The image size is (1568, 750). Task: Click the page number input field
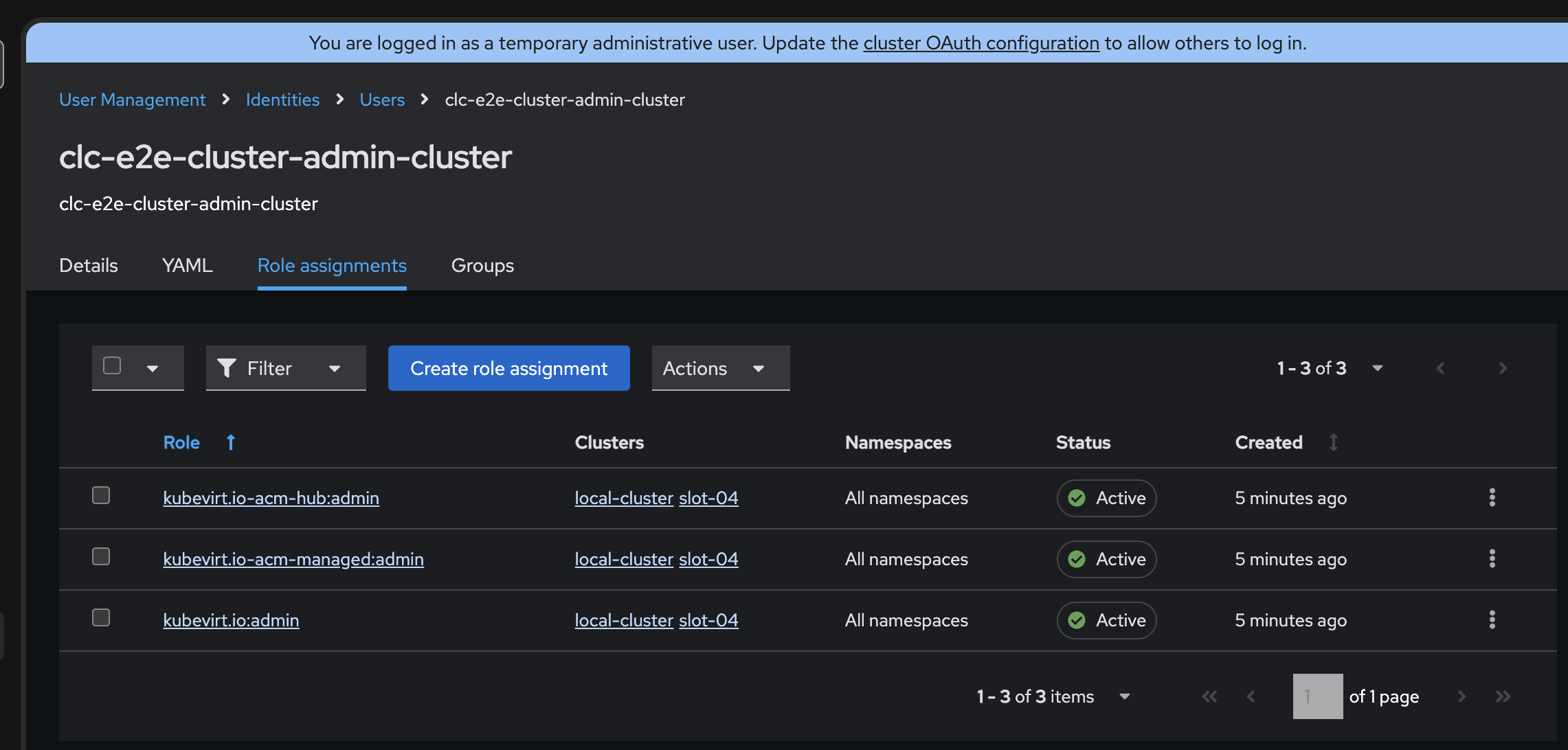(x=1317, y=696)
